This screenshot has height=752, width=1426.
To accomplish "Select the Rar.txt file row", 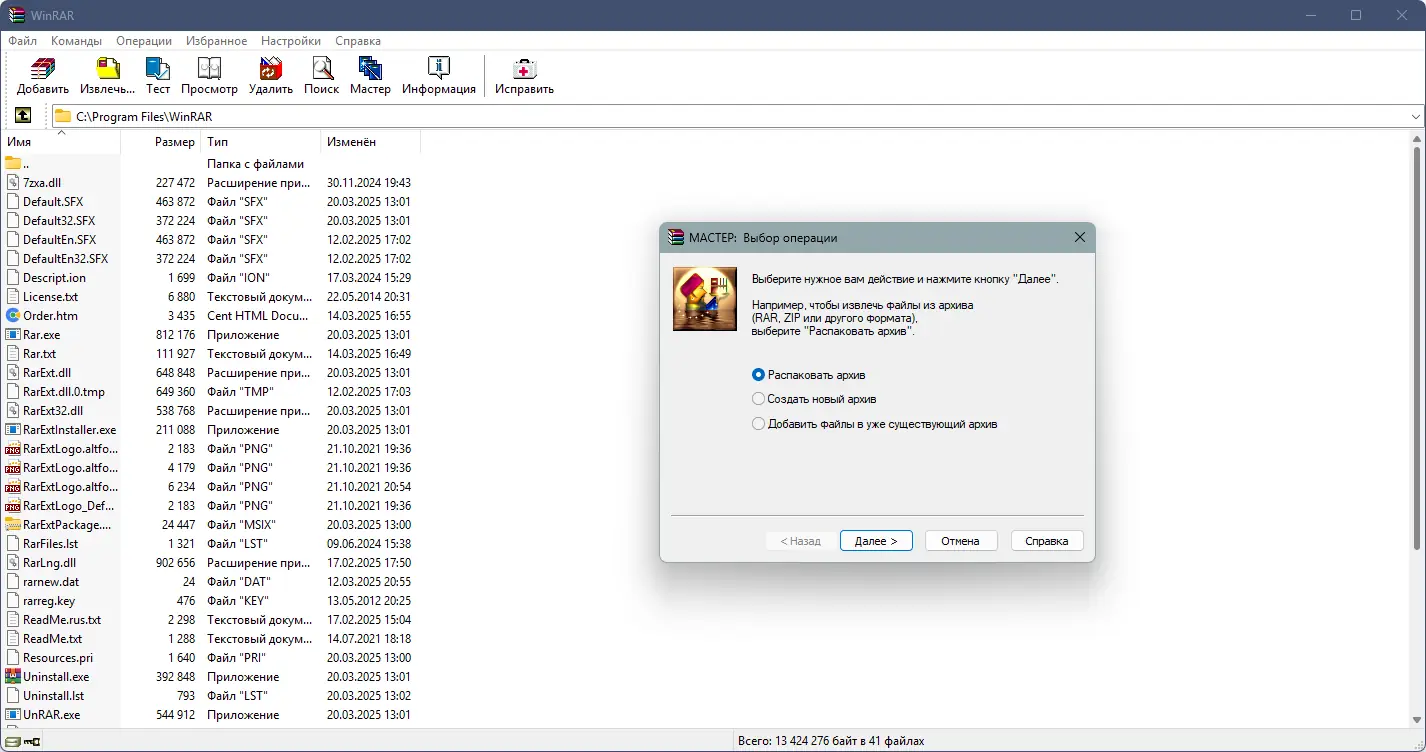I will pyautogui.click(x=210, y=354).
